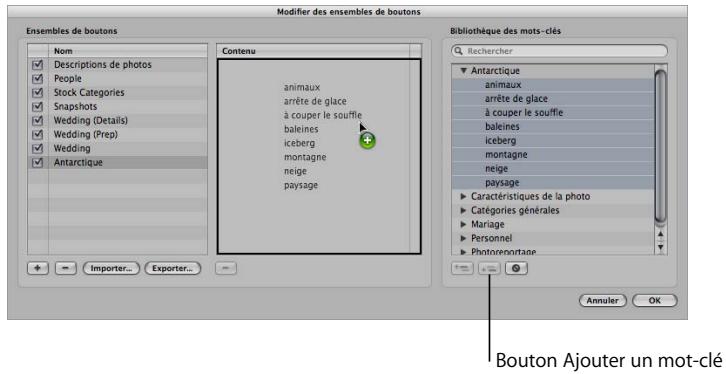Click the Contenu column header

313,51
